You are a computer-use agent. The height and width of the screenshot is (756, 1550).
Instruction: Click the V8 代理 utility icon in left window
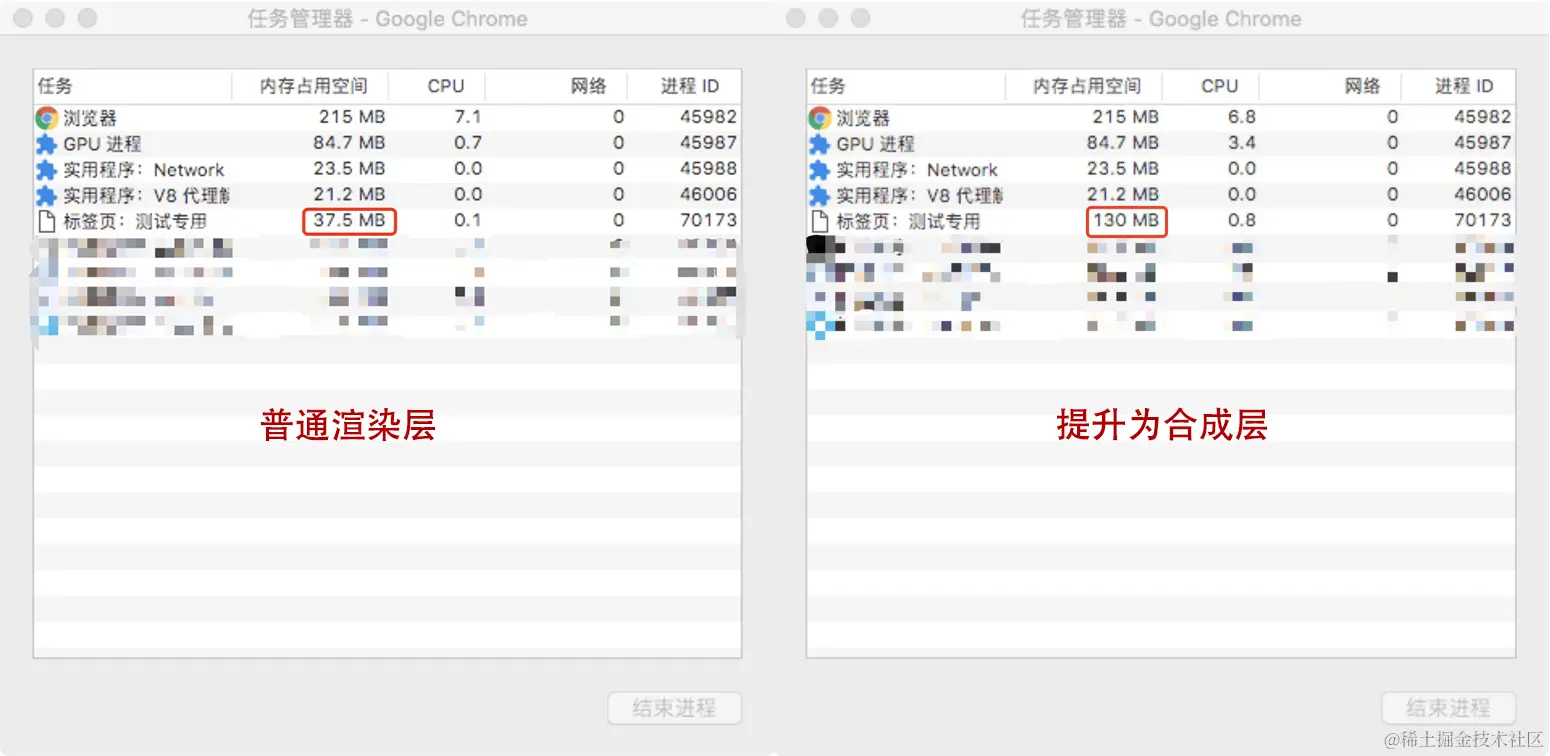[x=44, y=195]
